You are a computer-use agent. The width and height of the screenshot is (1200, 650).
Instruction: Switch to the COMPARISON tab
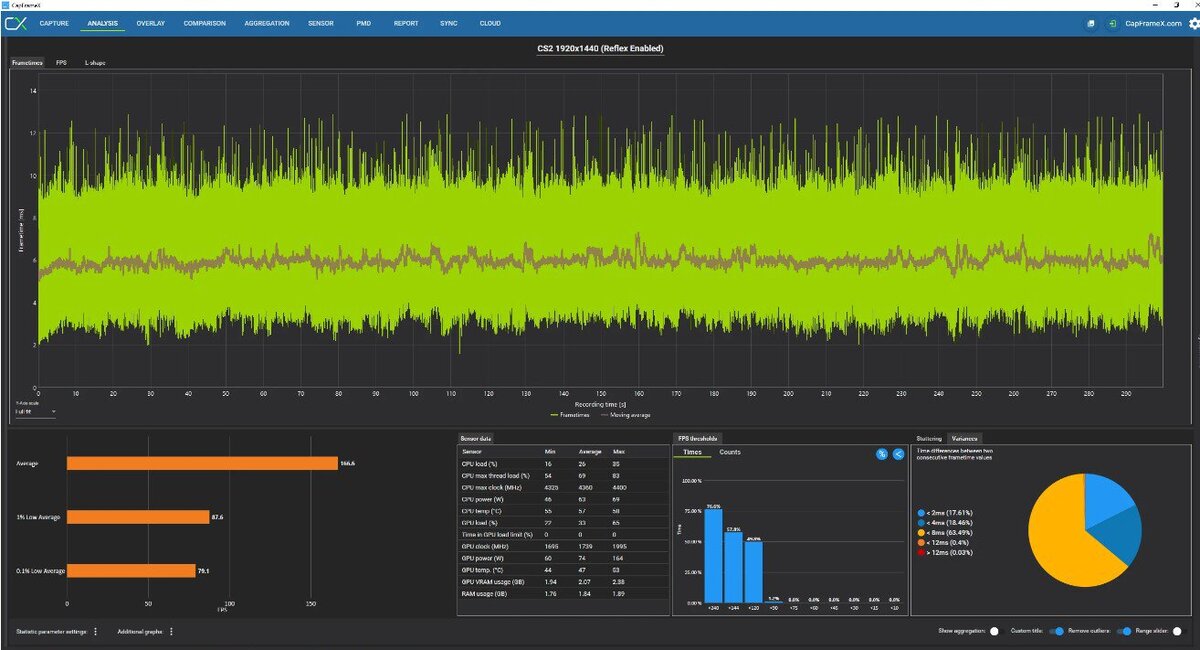click(x=205, y=23)
